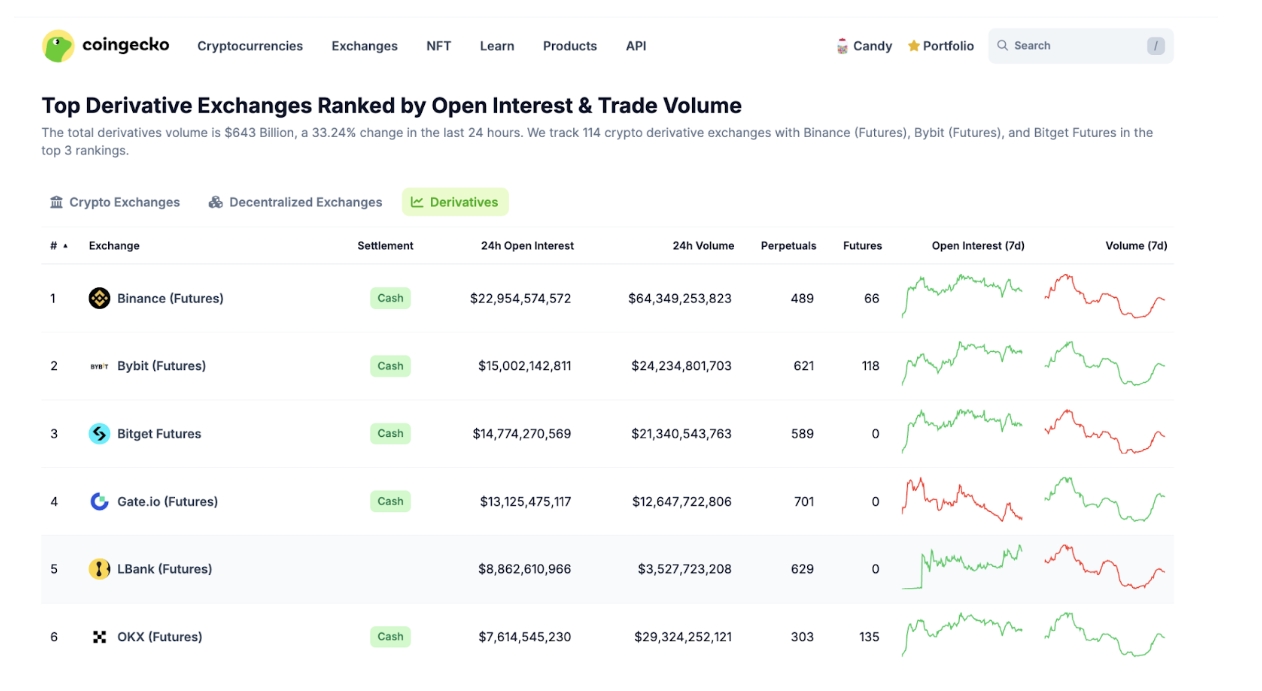1262x691 pixels.
Task: View Binance Open Interest 7d sparkline chart
Action: coord(962,296)
